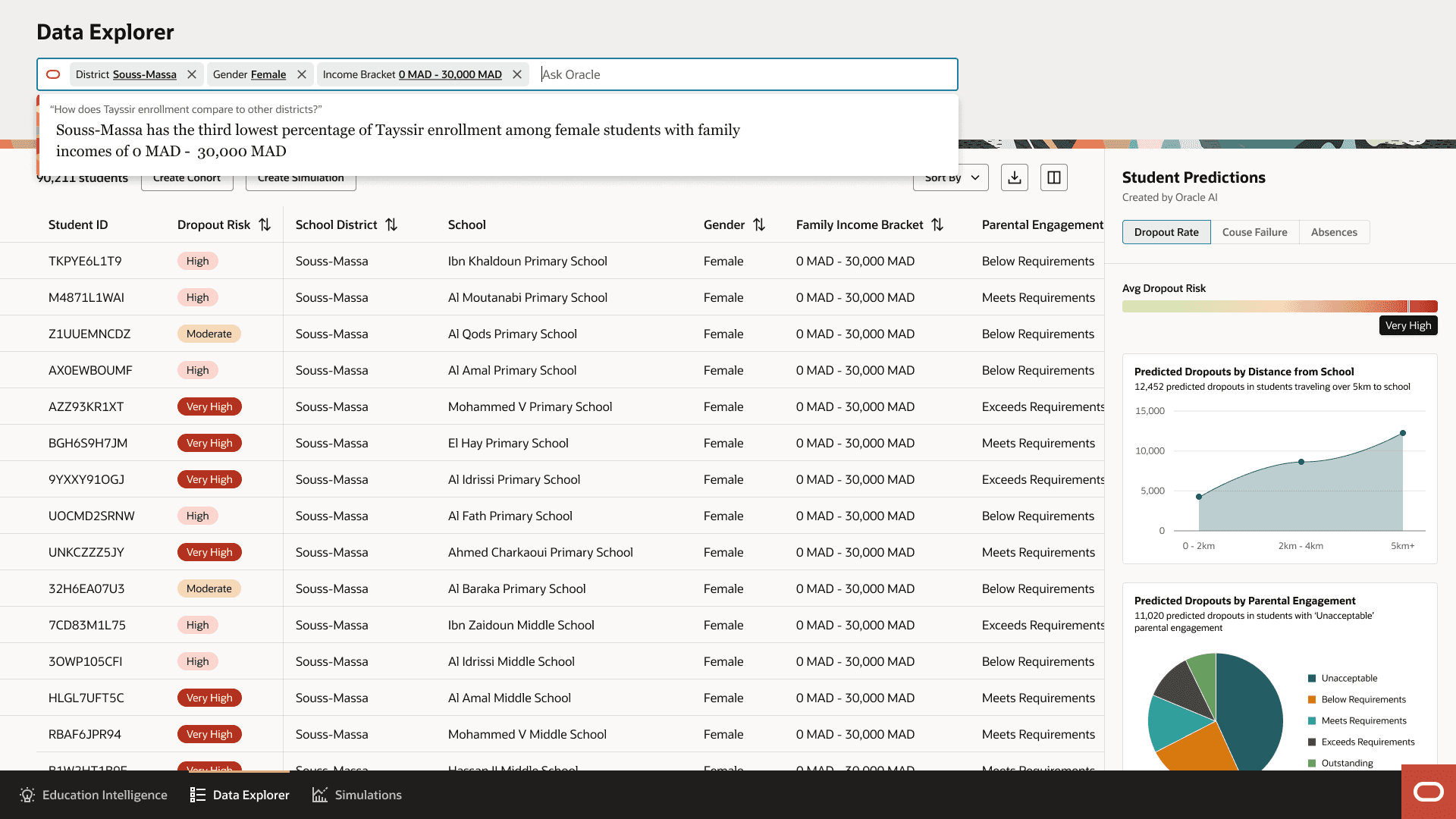The image size is (1456, 819).
Task: Switch to the Couse Failure tab
Action: coord(1254,232)
